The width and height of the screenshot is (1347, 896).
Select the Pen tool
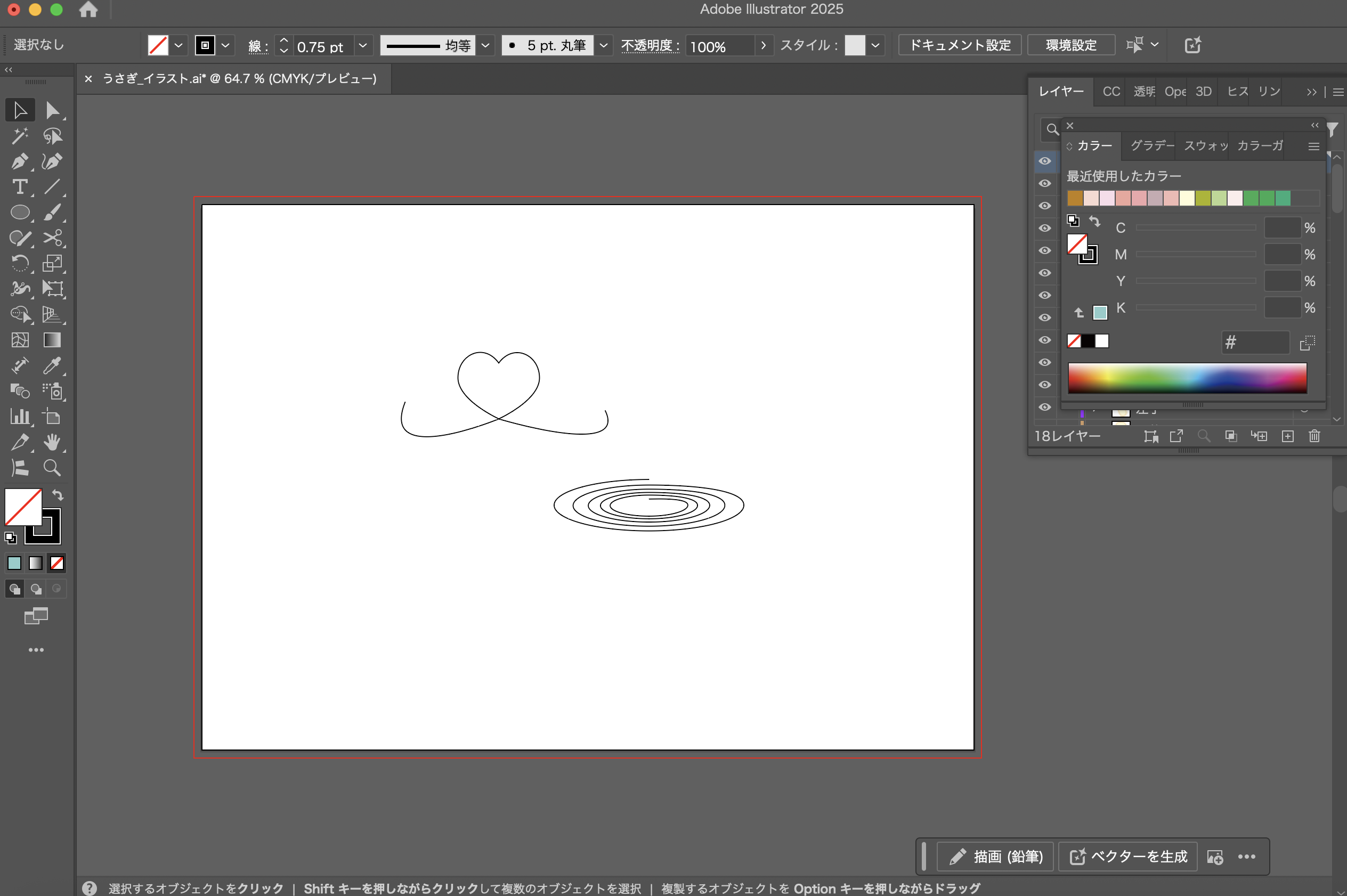(20, 162)
